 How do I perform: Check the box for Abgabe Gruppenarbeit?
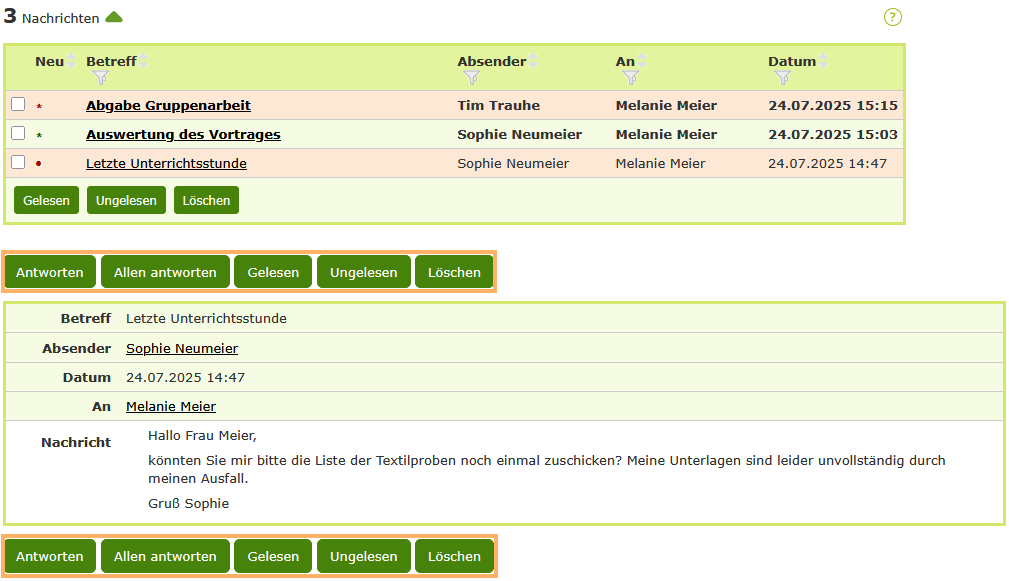(x=18, y=105)
